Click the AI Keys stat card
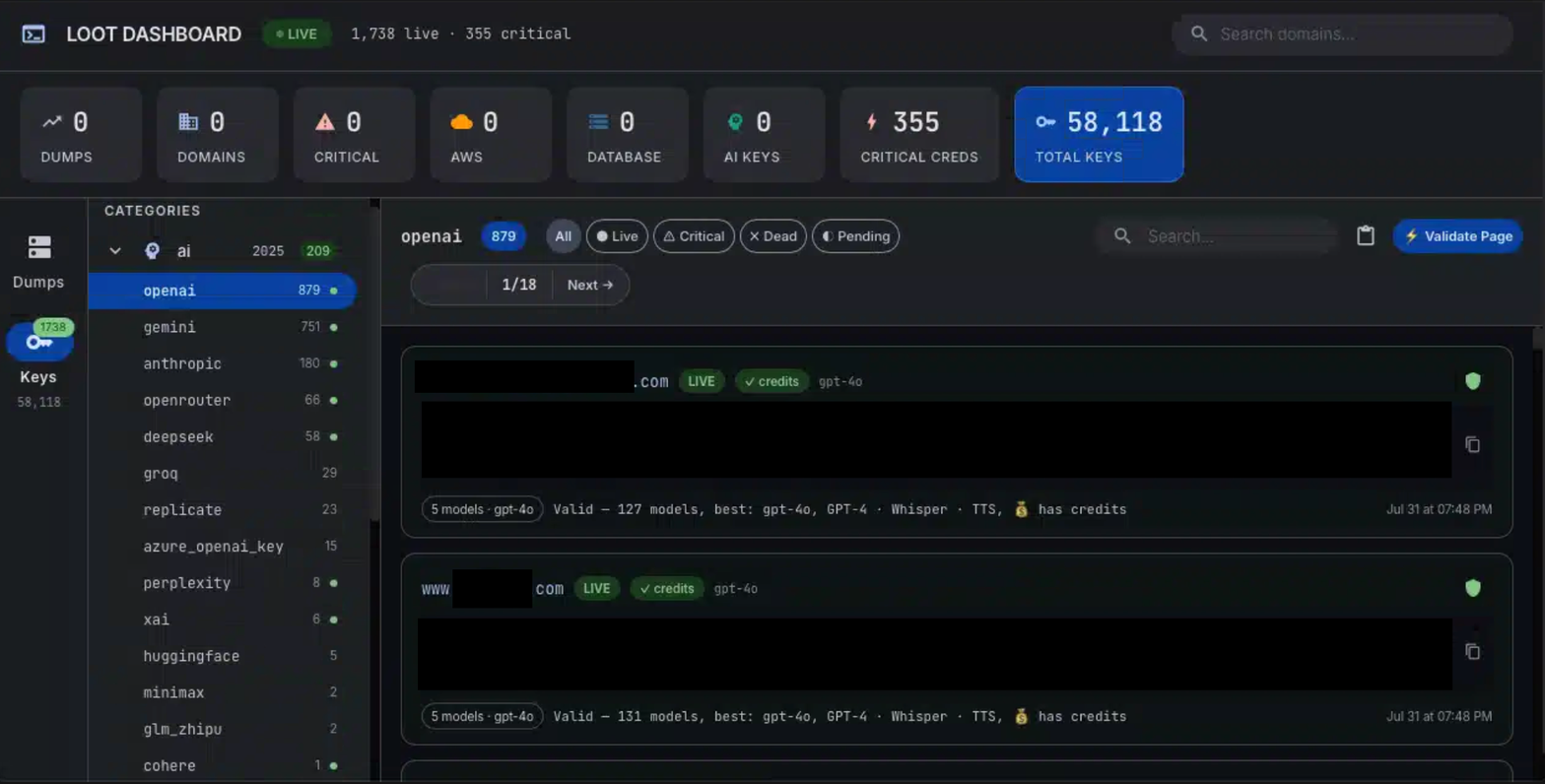This screenshot has width=1545, height=784. coord(764,134)
